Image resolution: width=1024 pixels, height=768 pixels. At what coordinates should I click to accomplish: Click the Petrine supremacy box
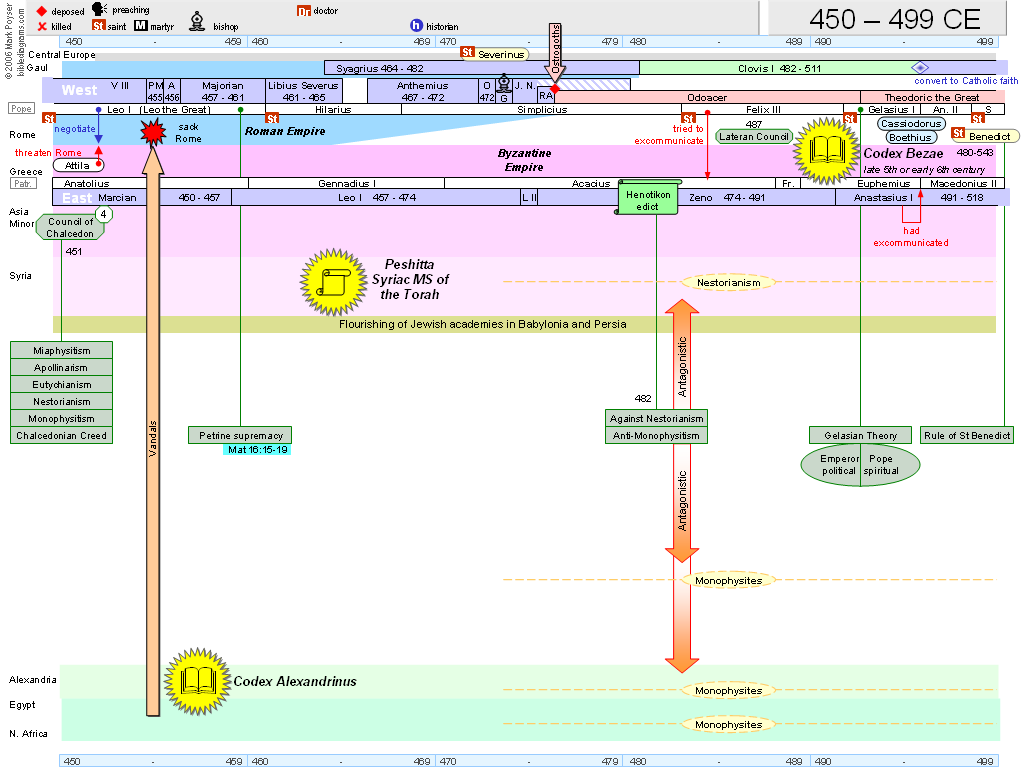pyautogui.click(x=240, y=435)
